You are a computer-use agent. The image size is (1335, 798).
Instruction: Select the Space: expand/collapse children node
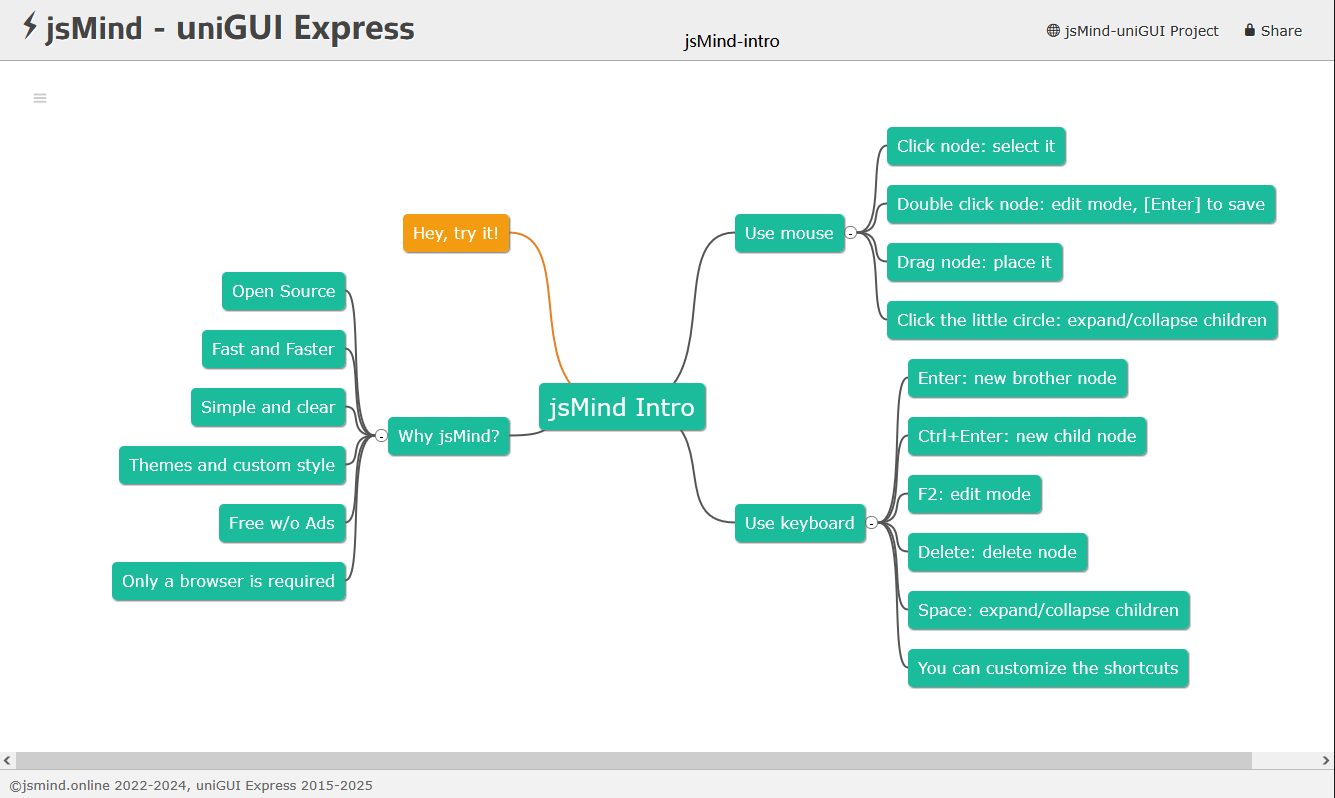1048,610
